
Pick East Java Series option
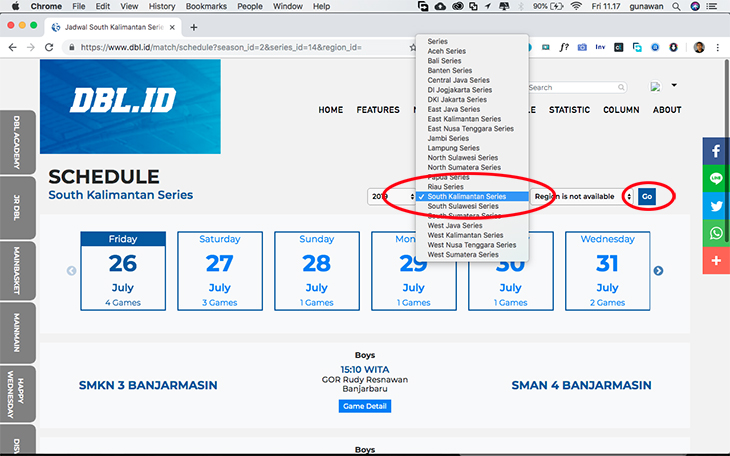point(453,109)
